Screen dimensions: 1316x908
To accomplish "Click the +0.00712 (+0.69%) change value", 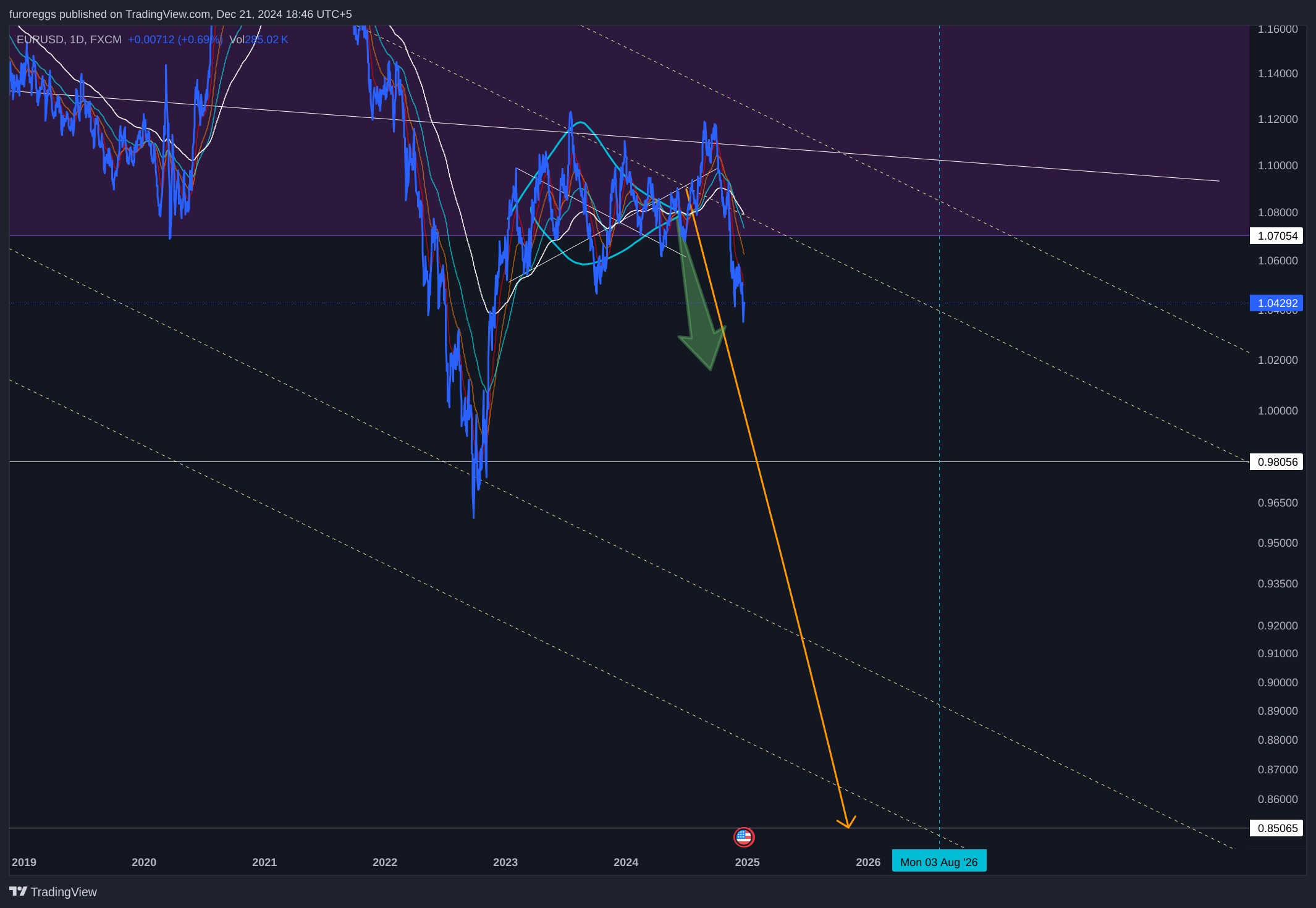I will pos(175,40).
